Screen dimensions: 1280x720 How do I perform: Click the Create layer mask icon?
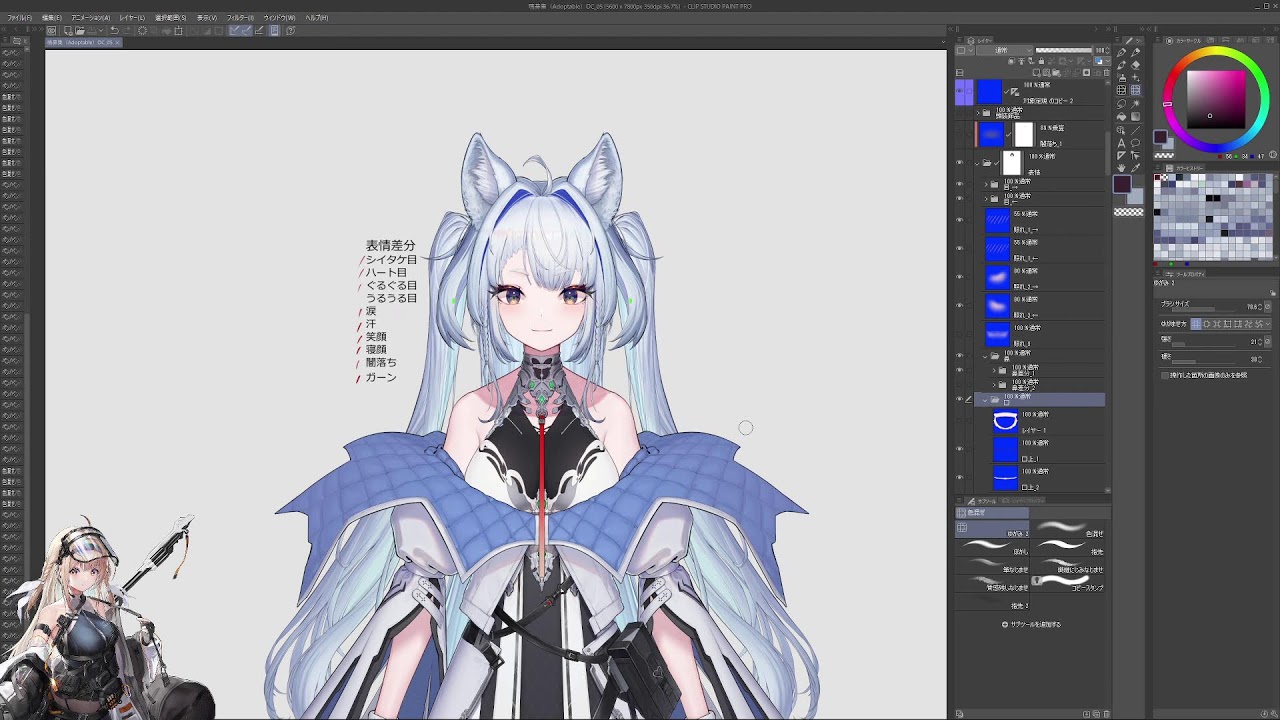pyautogui.click(x=1087, y=73)
